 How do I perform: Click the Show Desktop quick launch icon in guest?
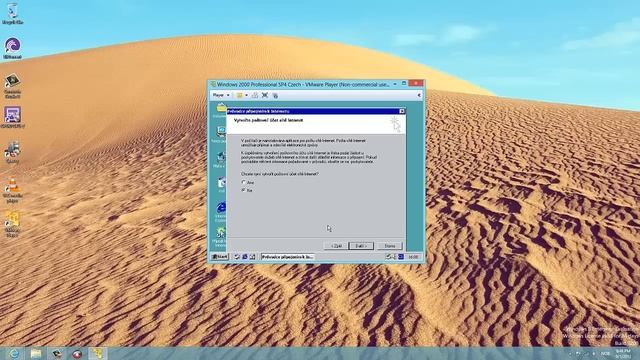point(237,257)
